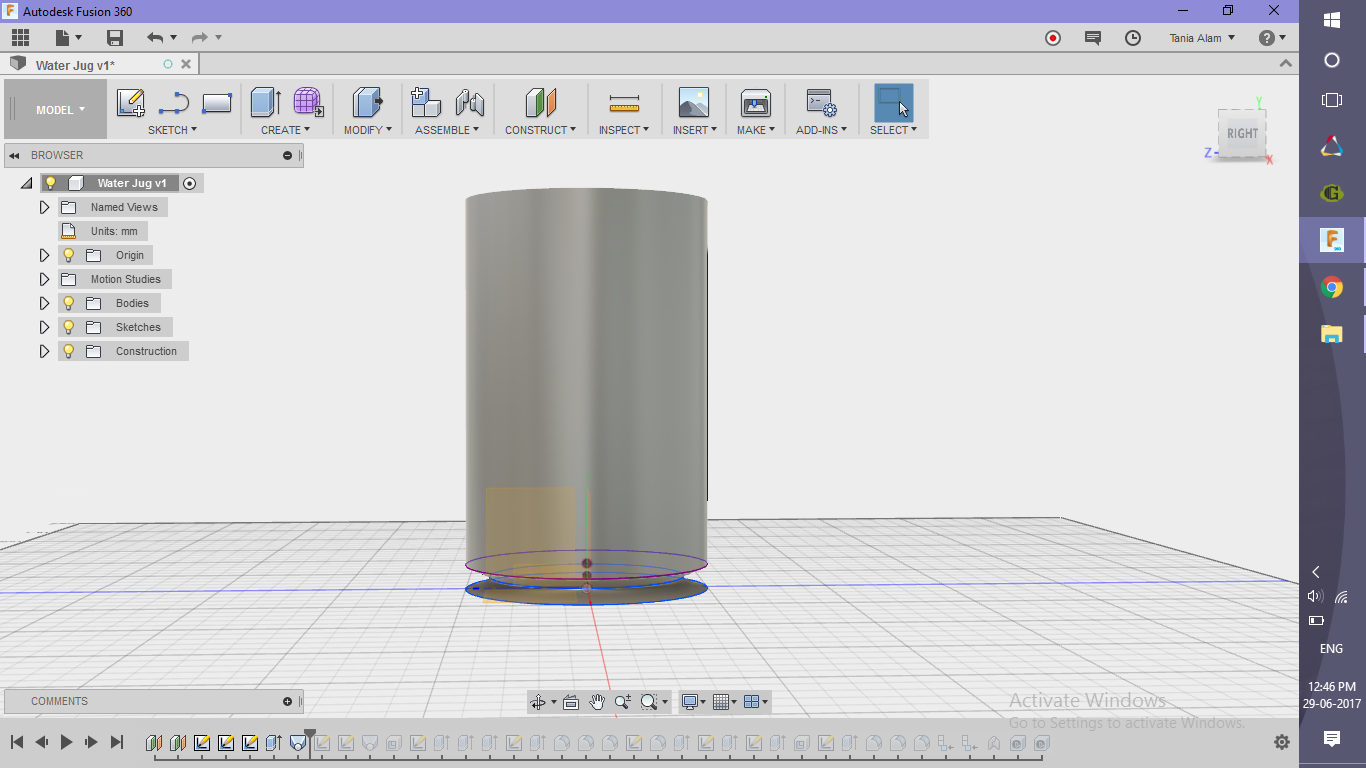Screen dimensions: 1366x768
Task: Open the CONSTRUCT menu
Action: [x=540, y=130]
